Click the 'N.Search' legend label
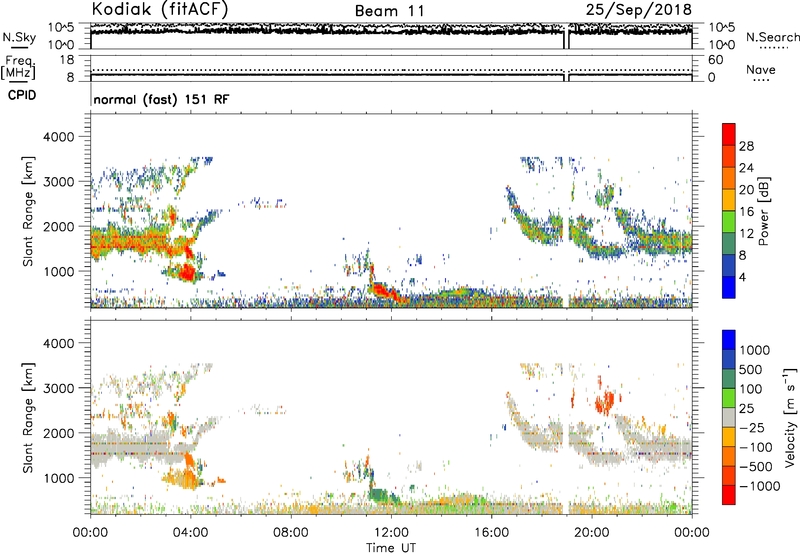The width and height of the screenshot is (800, 554). pos(772,37)
